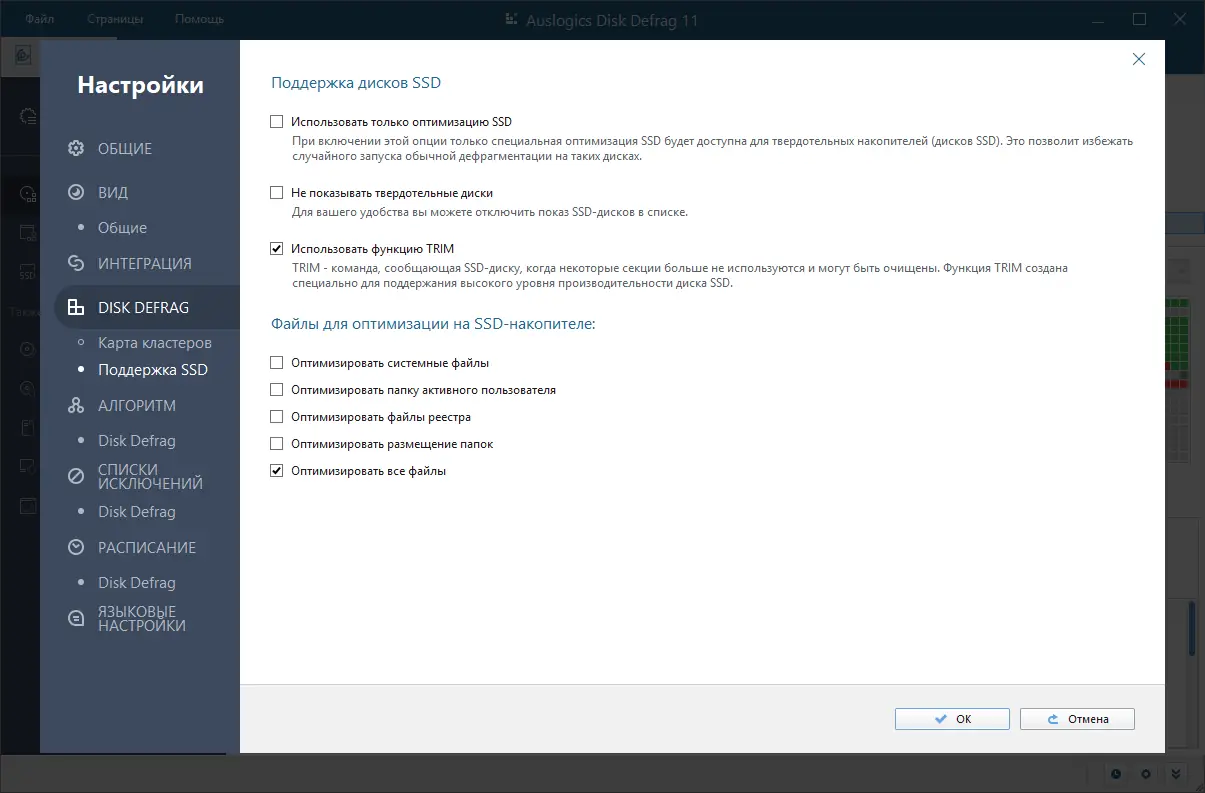Viewport: 1205px width, 793px height.
Task: Open the Помощь menu
Action: [199, 19]
